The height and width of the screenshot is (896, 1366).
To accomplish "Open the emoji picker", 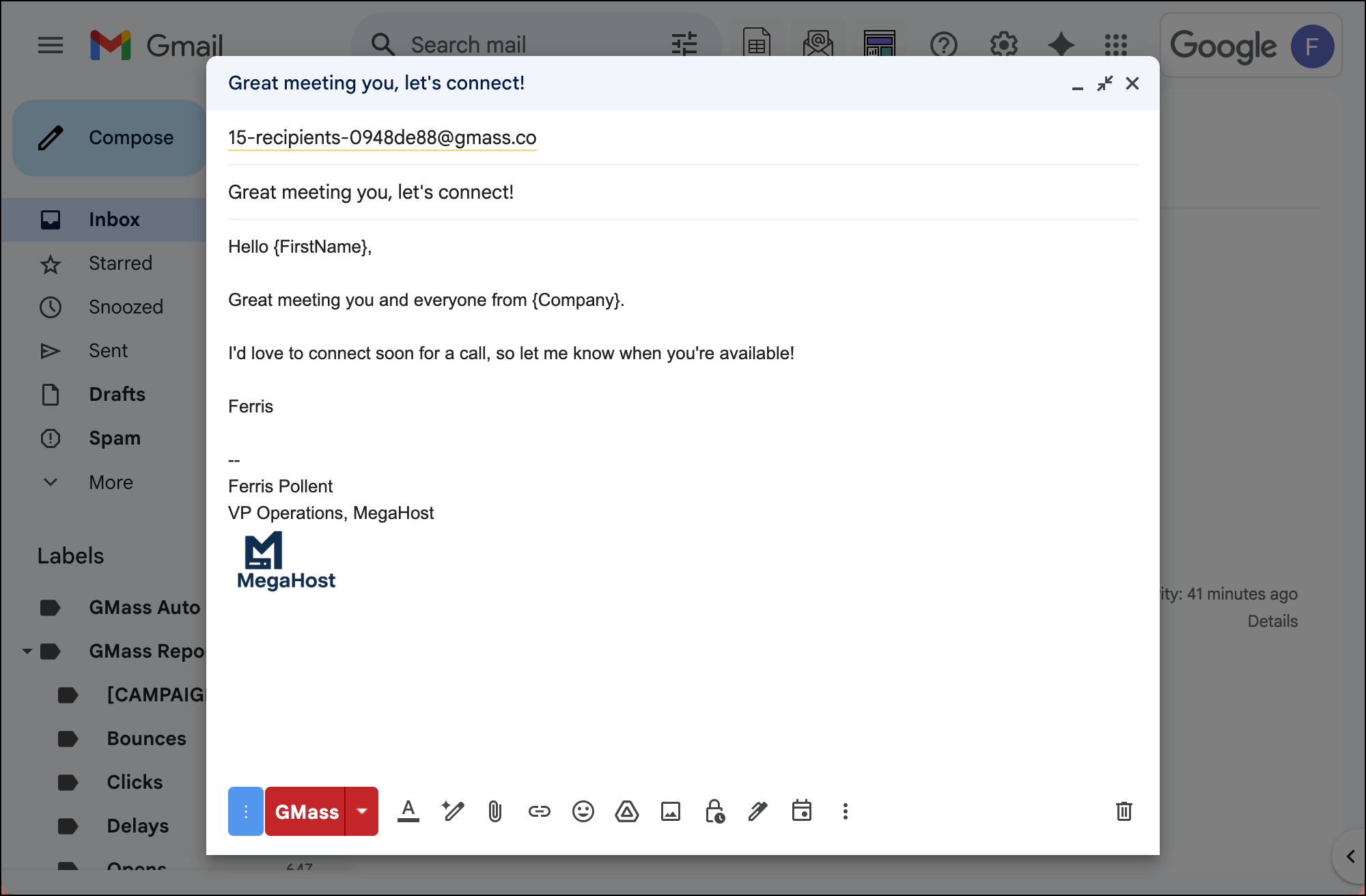I will tap(583, 811).
